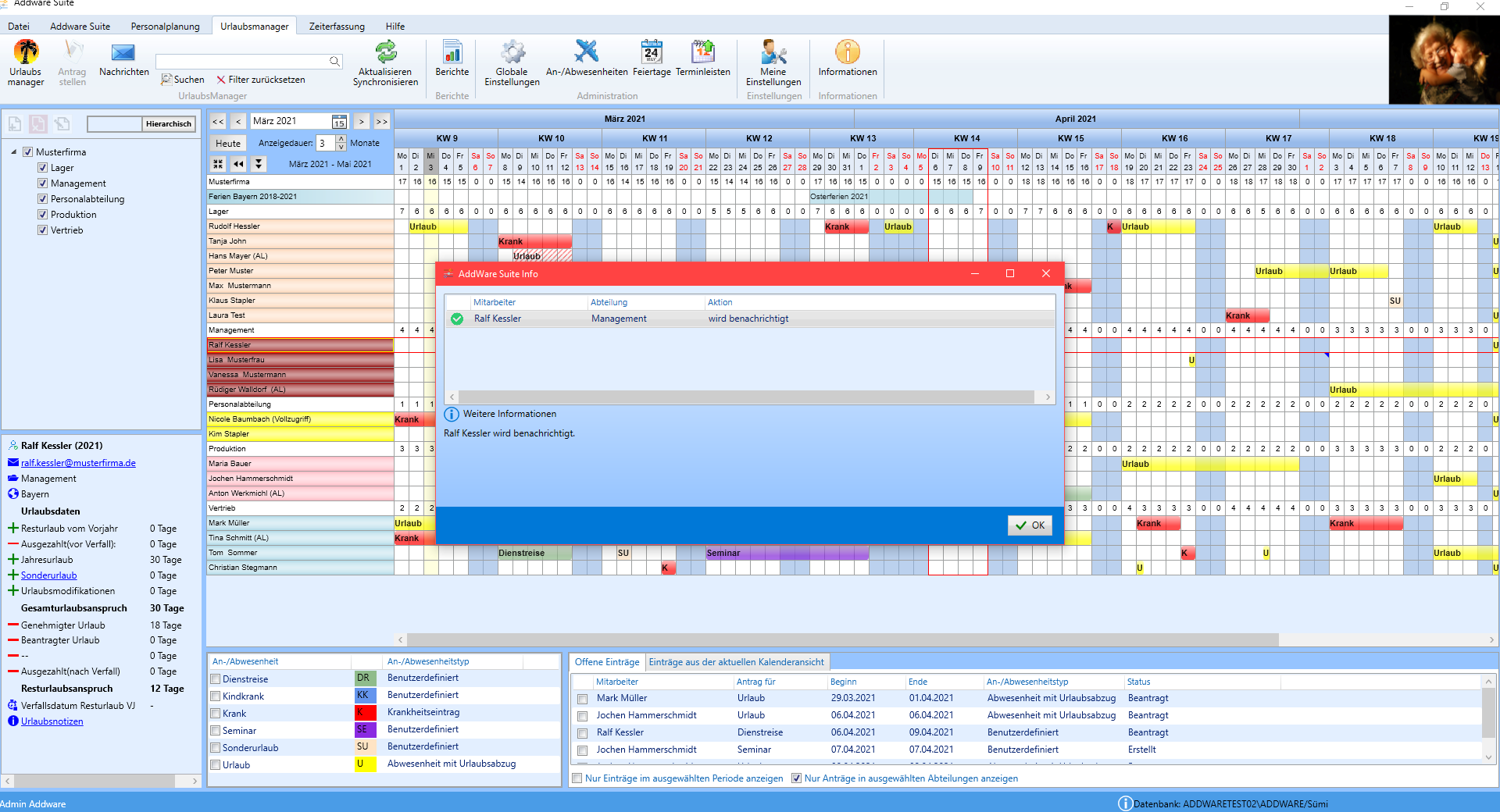The height and width of the screenshot is (812, 1500).
Task: Open the Terminleisten icon
Action: click(x=703, y=52)
